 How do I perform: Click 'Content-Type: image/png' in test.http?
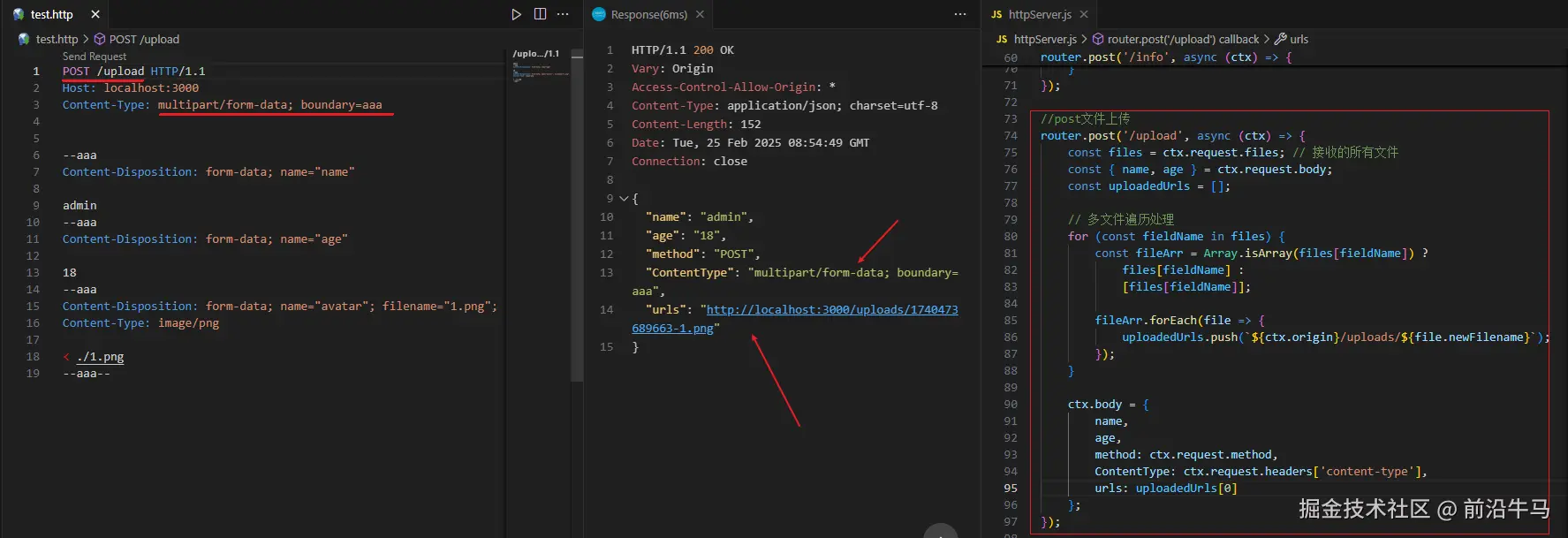pyautogui.click(x=140, y=323)
